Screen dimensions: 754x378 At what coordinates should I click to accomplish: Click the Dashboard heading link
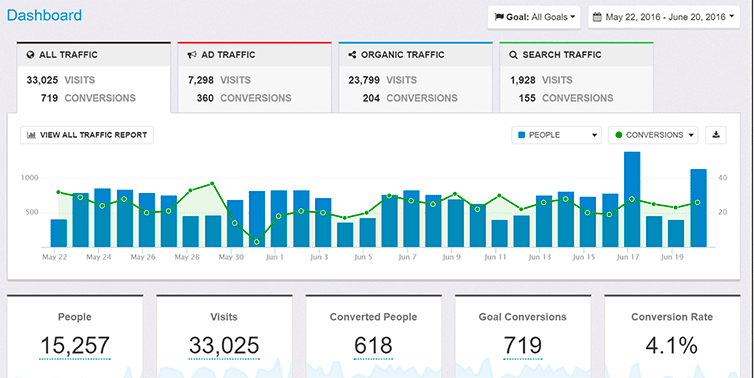click(x=44, y=15)
